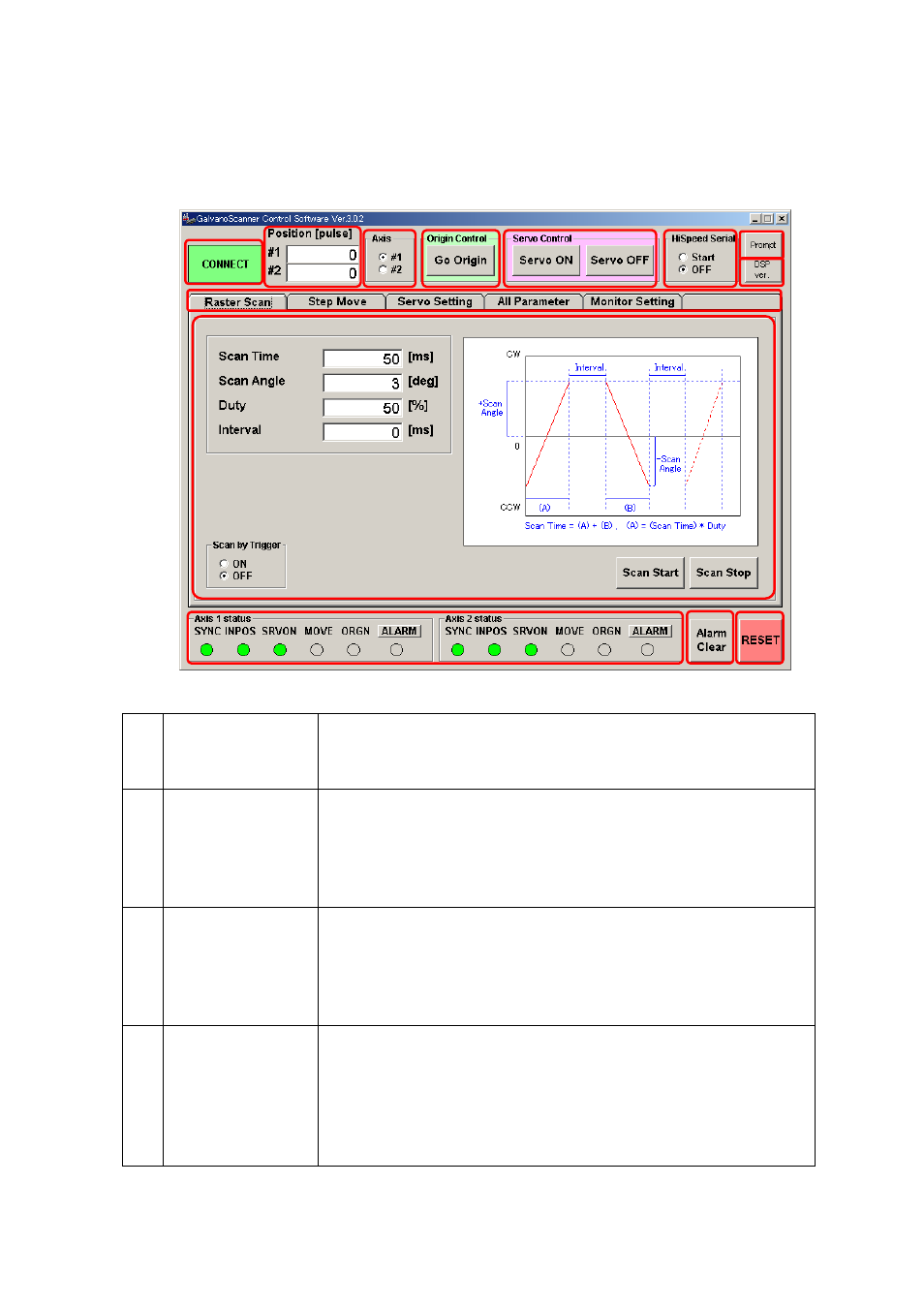This screenshot has width=924, height=1308.
Task: Click the red RESET button
Action: click(760, 639)
